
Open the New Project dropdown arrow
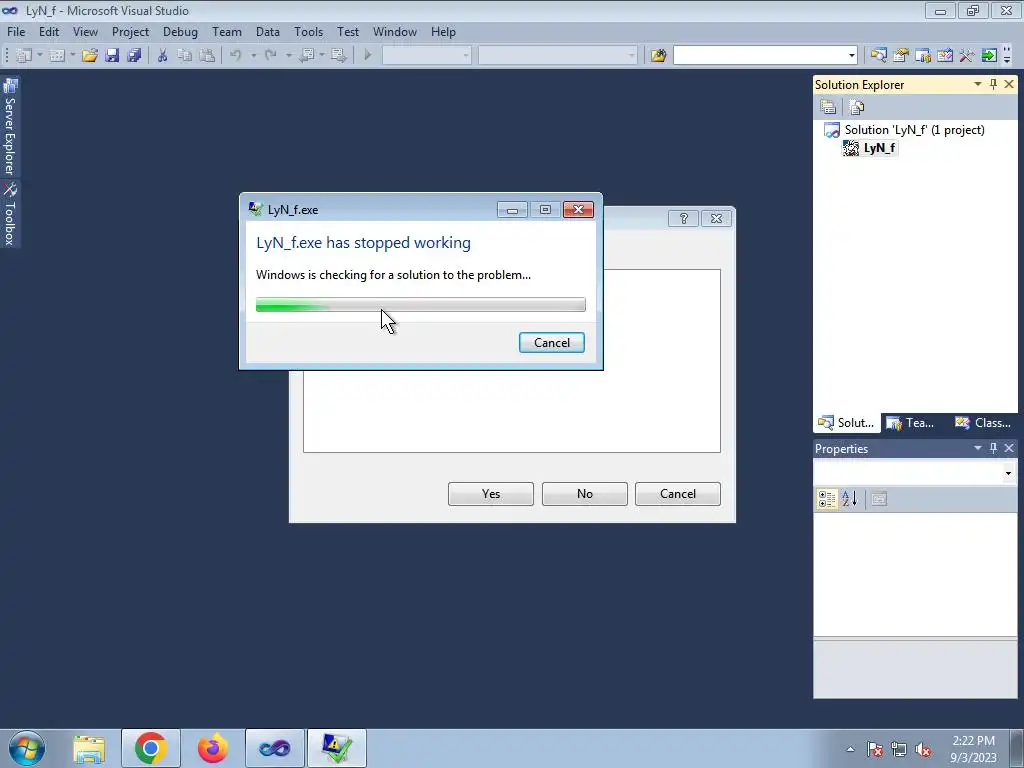pos(40,56)
